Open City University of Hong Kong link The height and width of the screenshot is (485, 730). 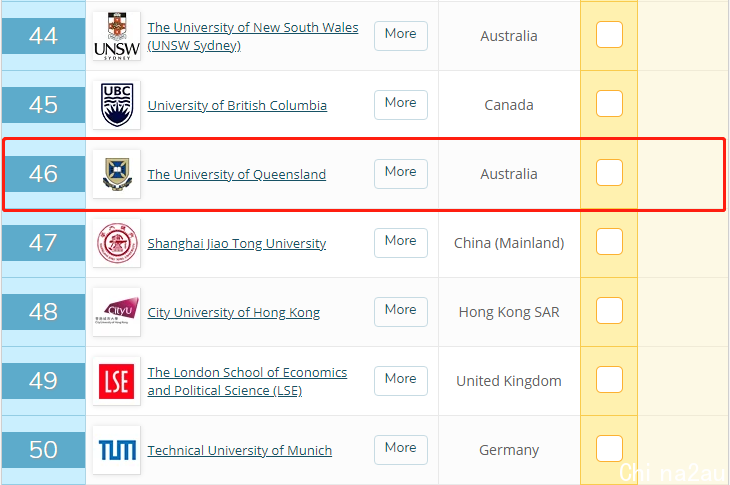coord(234,312)
